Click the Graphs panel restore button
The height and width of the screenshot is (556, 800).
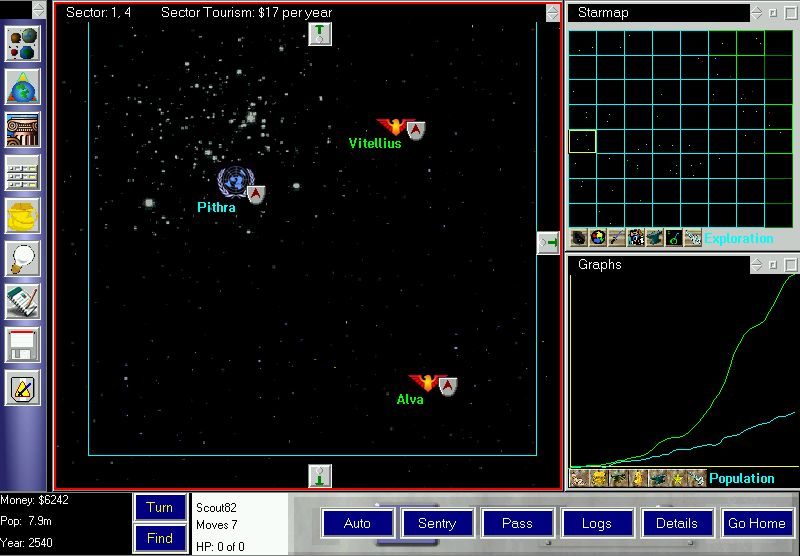coord(773,265)
